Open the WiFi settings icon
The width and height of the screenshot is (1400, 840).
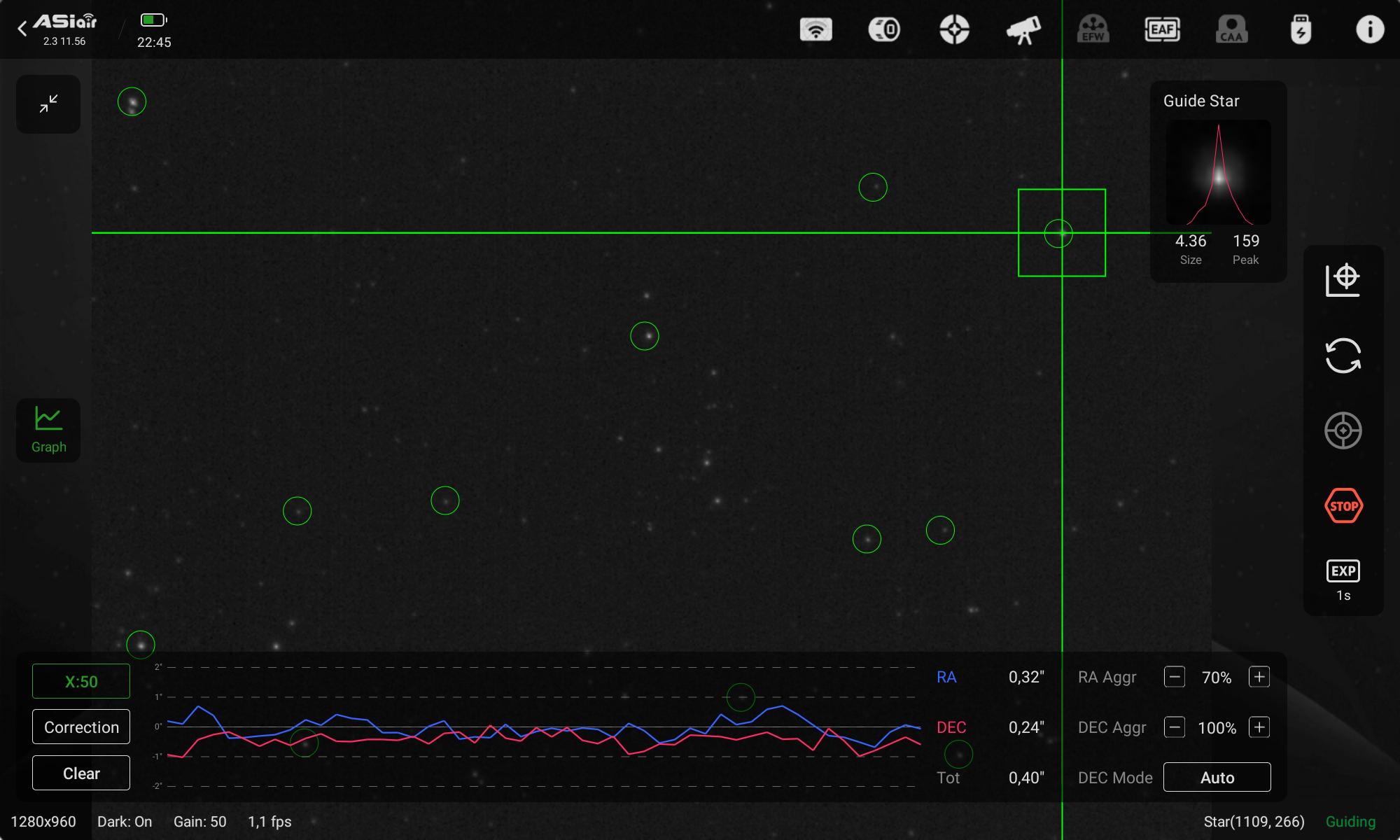coord(815,29)
